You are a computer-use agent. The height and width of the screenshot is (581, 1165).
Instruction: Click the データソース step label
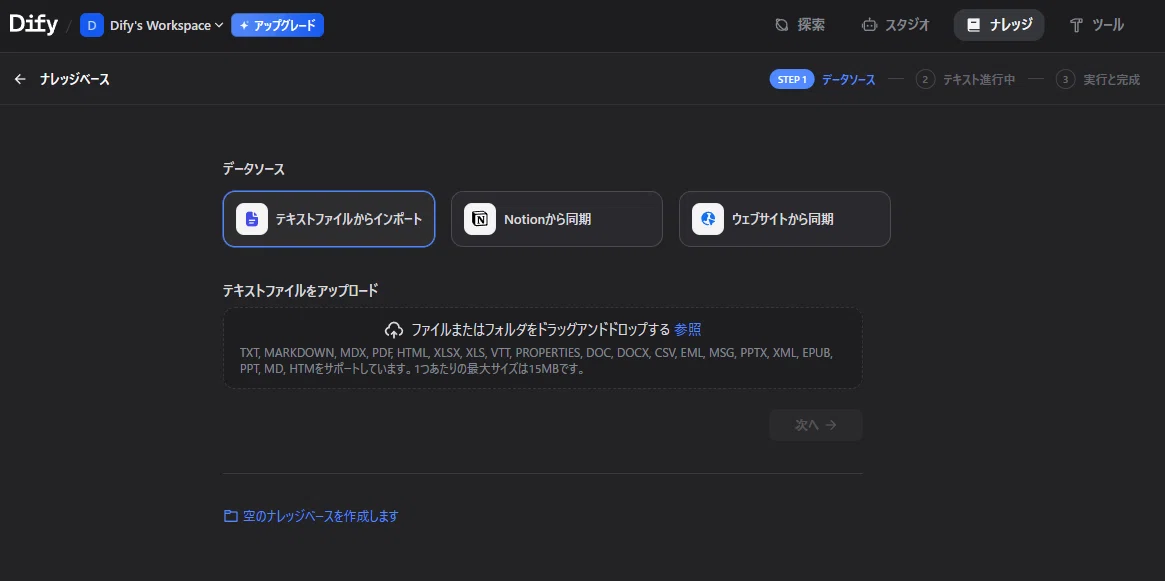tap(848, 79)
